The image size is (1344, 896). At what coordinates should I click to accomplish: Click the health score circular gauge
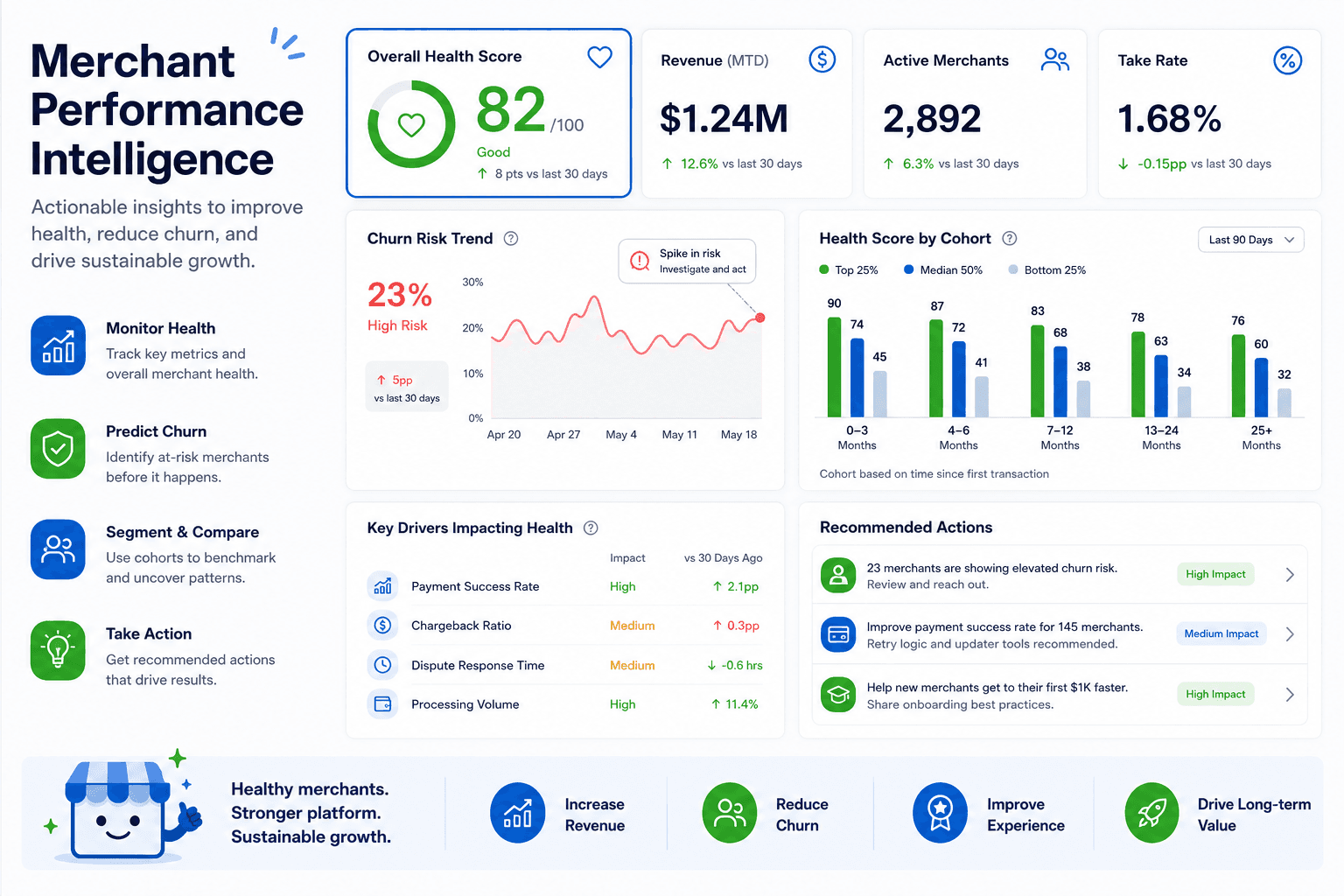pyautogui.click(x=411, y=124)
